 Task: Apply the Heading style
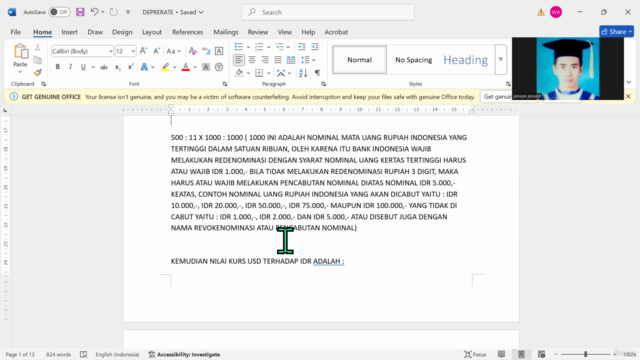pyautogui.click(x=465, y=60)
